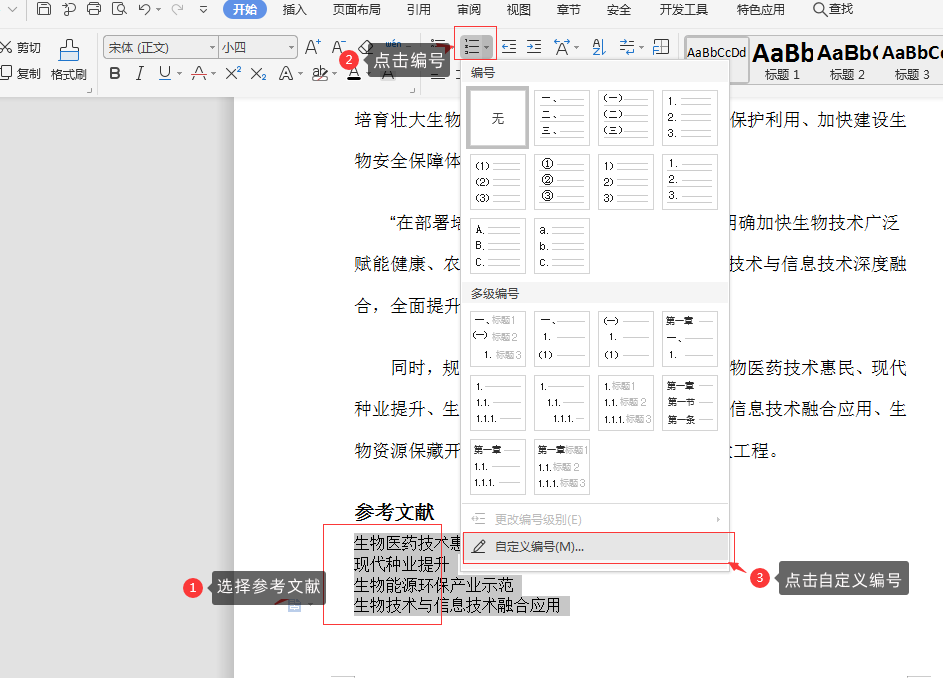This screenshot has height=678, width=943.
Task: Toggle Bold formatting
Action: pyautogui.click(x=115, y=73)
